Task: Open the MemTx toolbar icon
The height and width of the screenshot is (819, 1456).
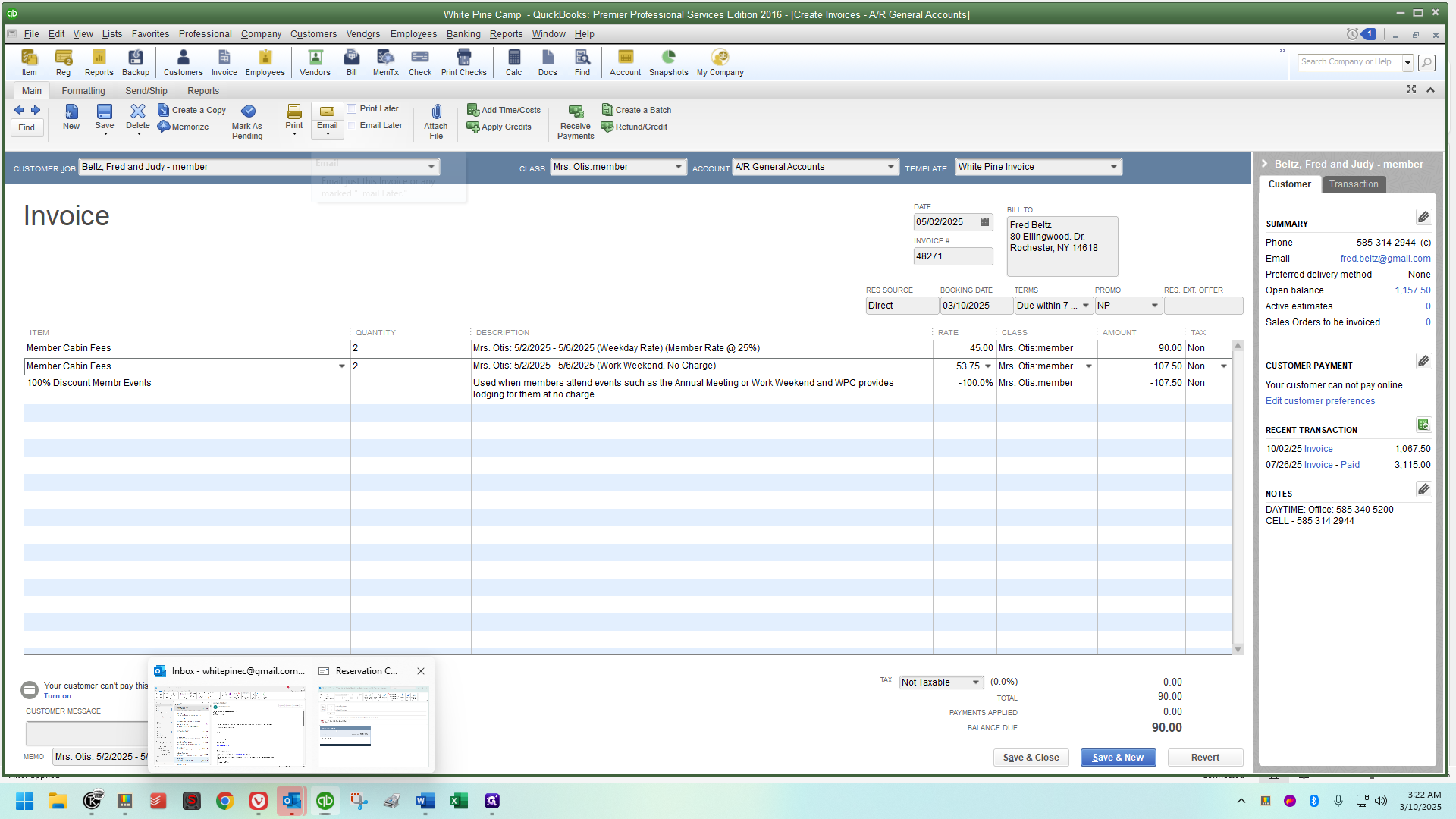Action: (x=385, y=62)
